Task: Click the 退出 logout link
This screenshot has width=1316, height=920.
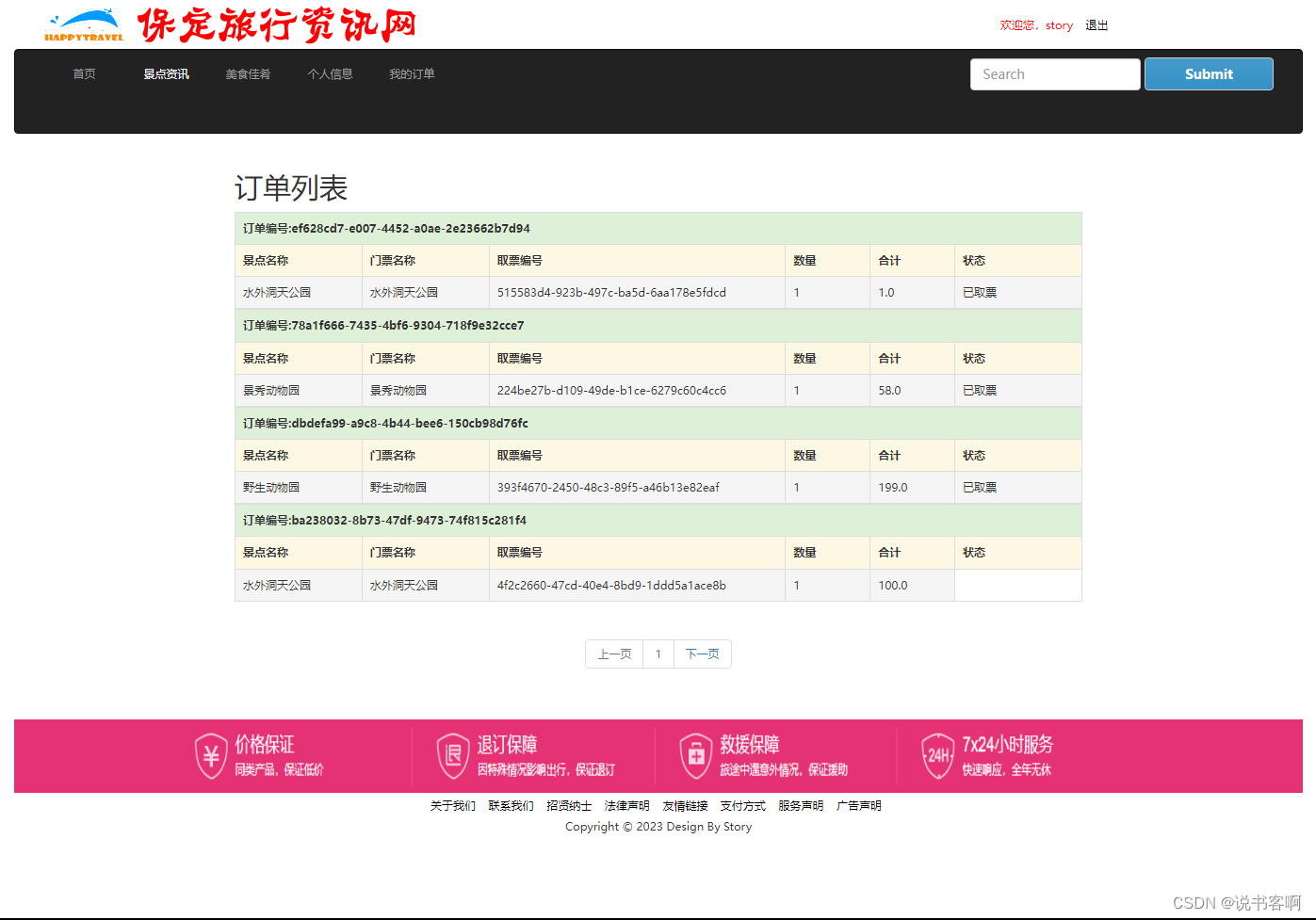Action: 1097,25
